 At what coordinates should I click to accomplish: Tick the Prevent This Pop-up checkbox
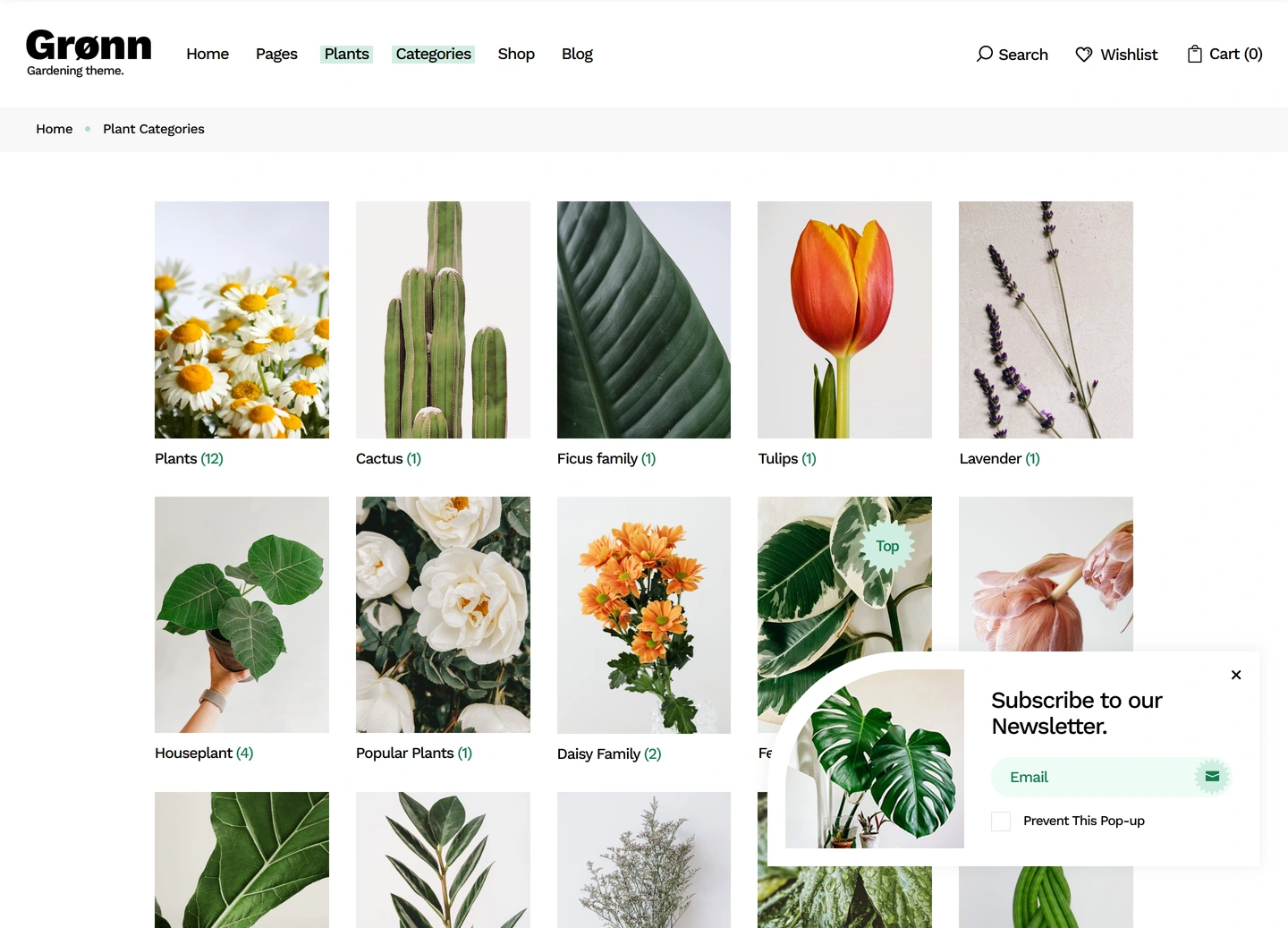click(1001, 822)
